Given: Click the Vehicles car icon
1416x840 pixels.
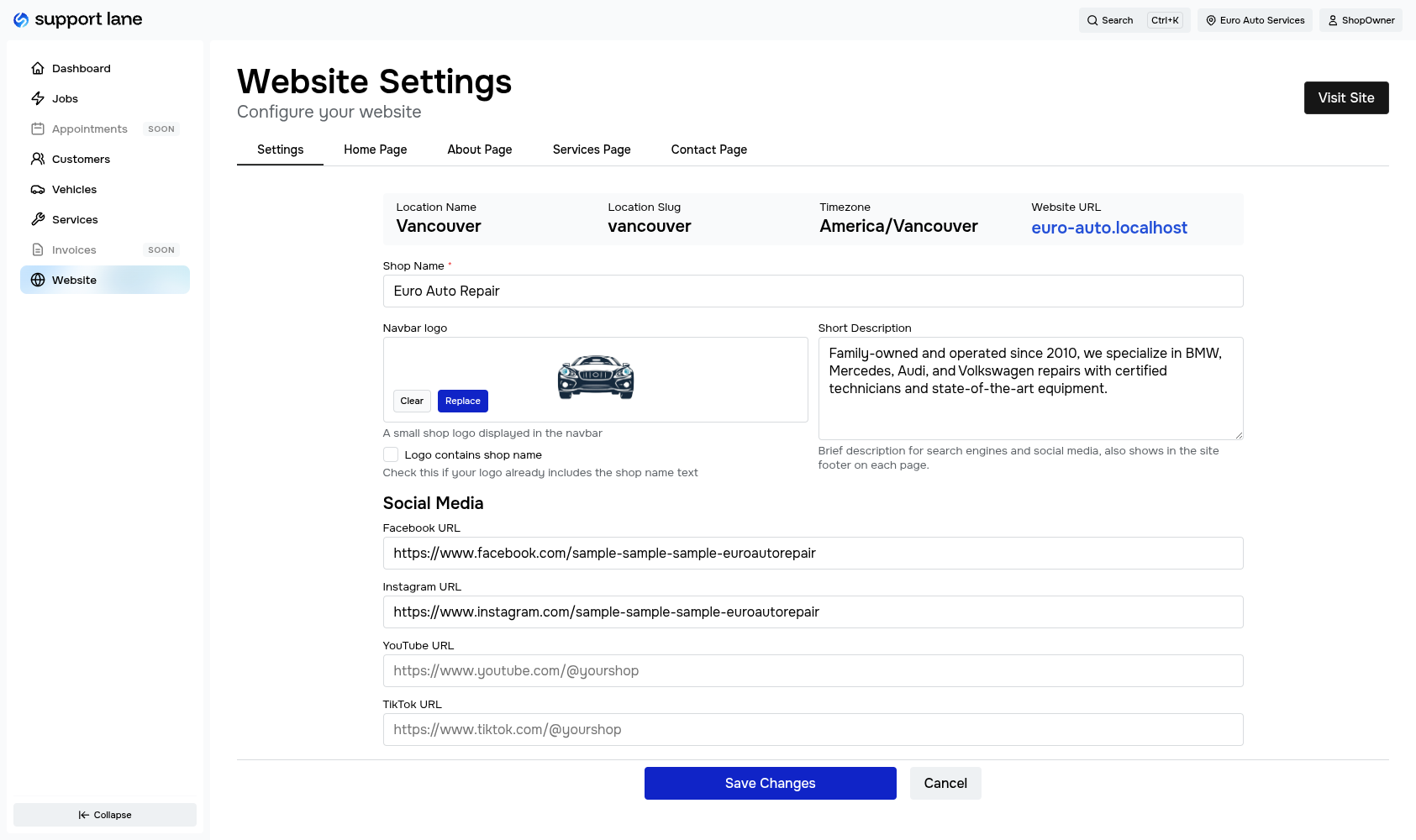Looking at the screenshot, I should click(x=38, y=189).
